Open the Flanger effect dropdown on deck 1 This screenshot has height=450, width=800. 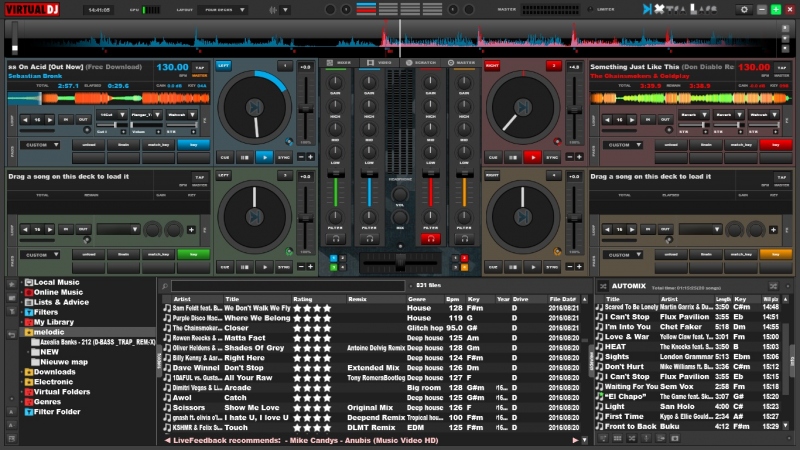point(146,115)
